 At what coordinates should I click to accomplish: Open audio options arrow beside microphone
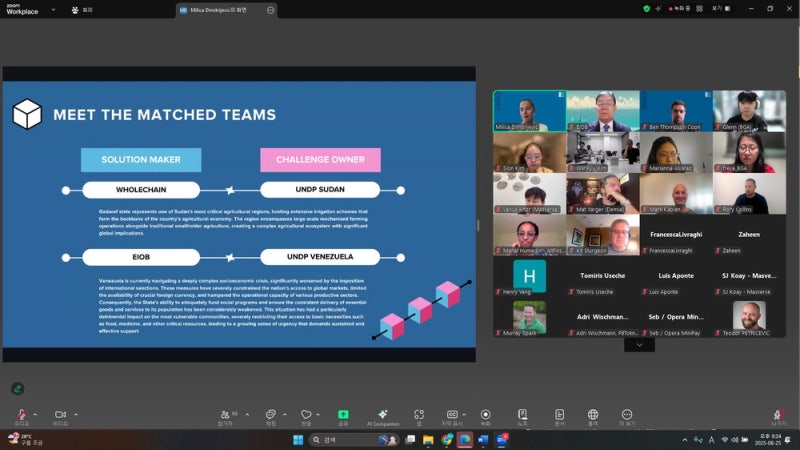35,414
